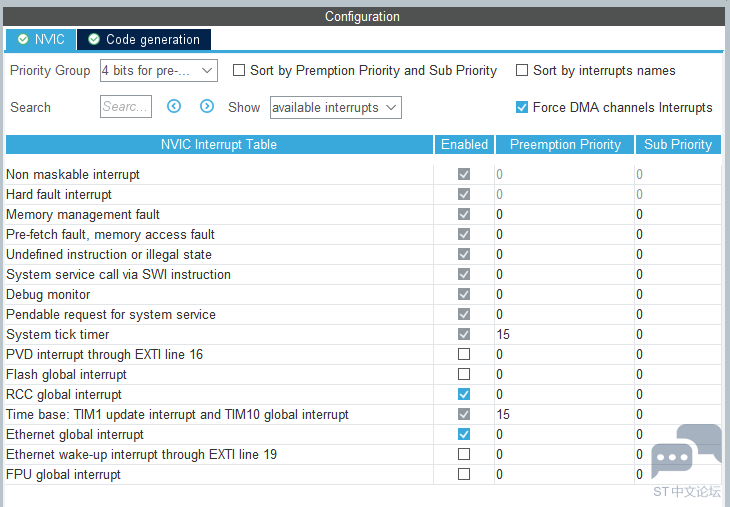This screenshot has height=507, width=730.
Task: Expand the Priority Group dropdown
Action: 159,70
